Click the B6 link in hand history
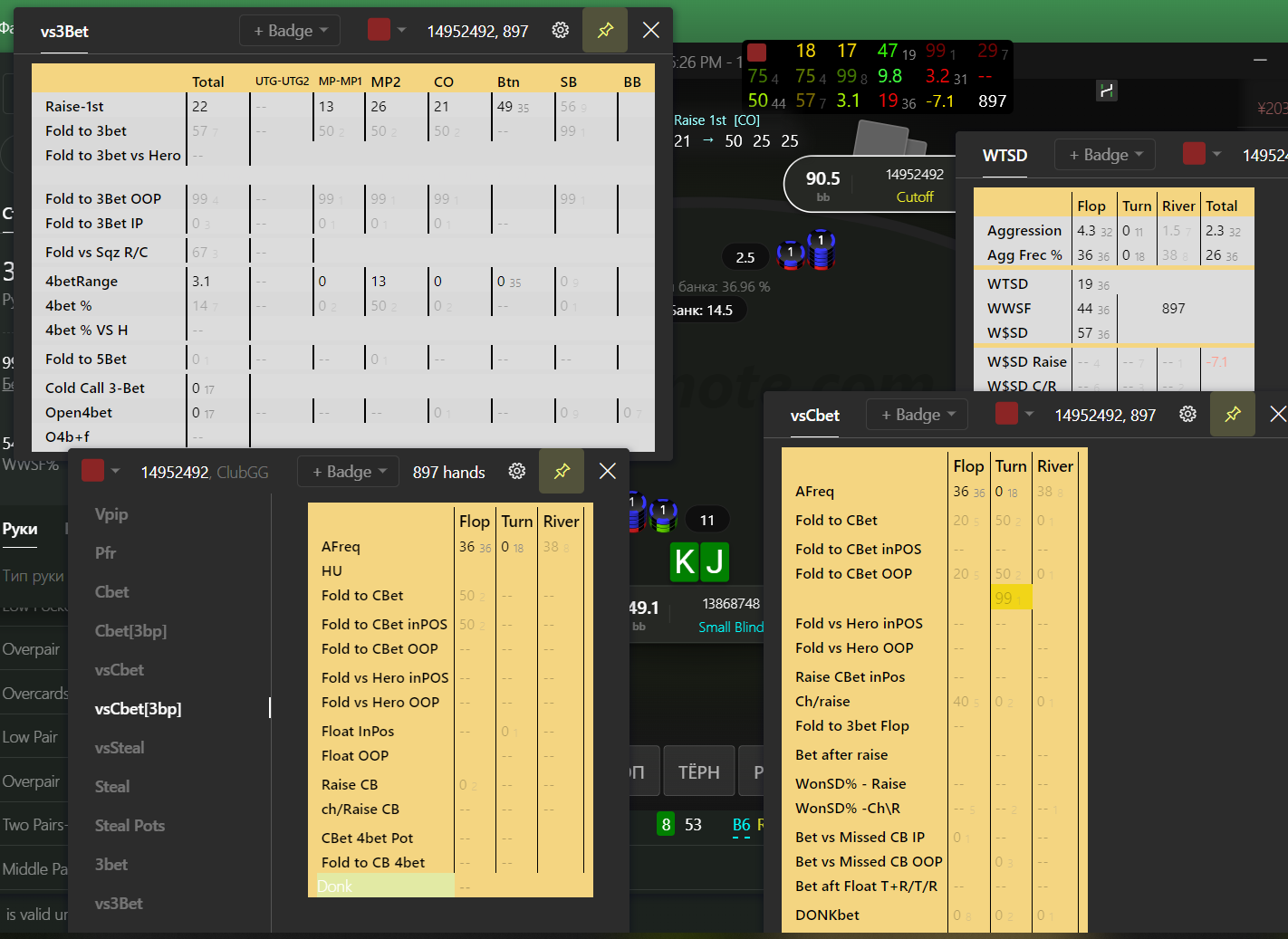The width and height of the screenshot is (1288, 939). (741, 825)
